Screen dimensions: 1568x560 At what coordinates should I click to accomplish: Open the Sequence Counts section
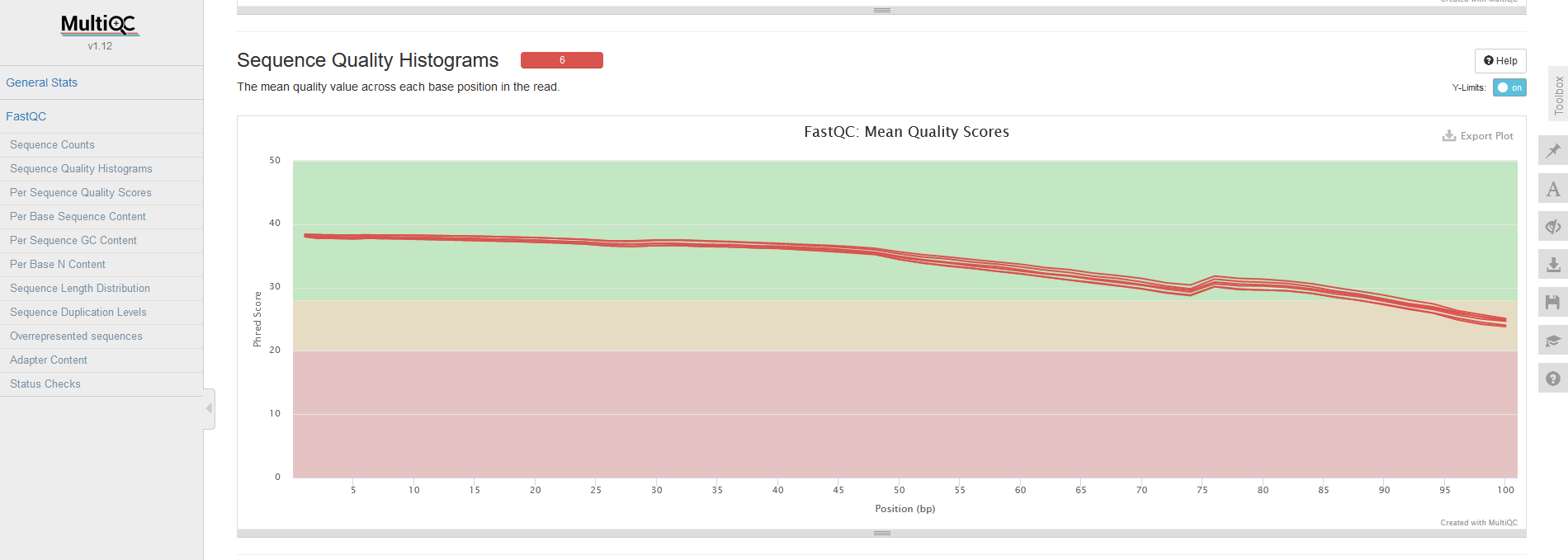click(52, 144)
